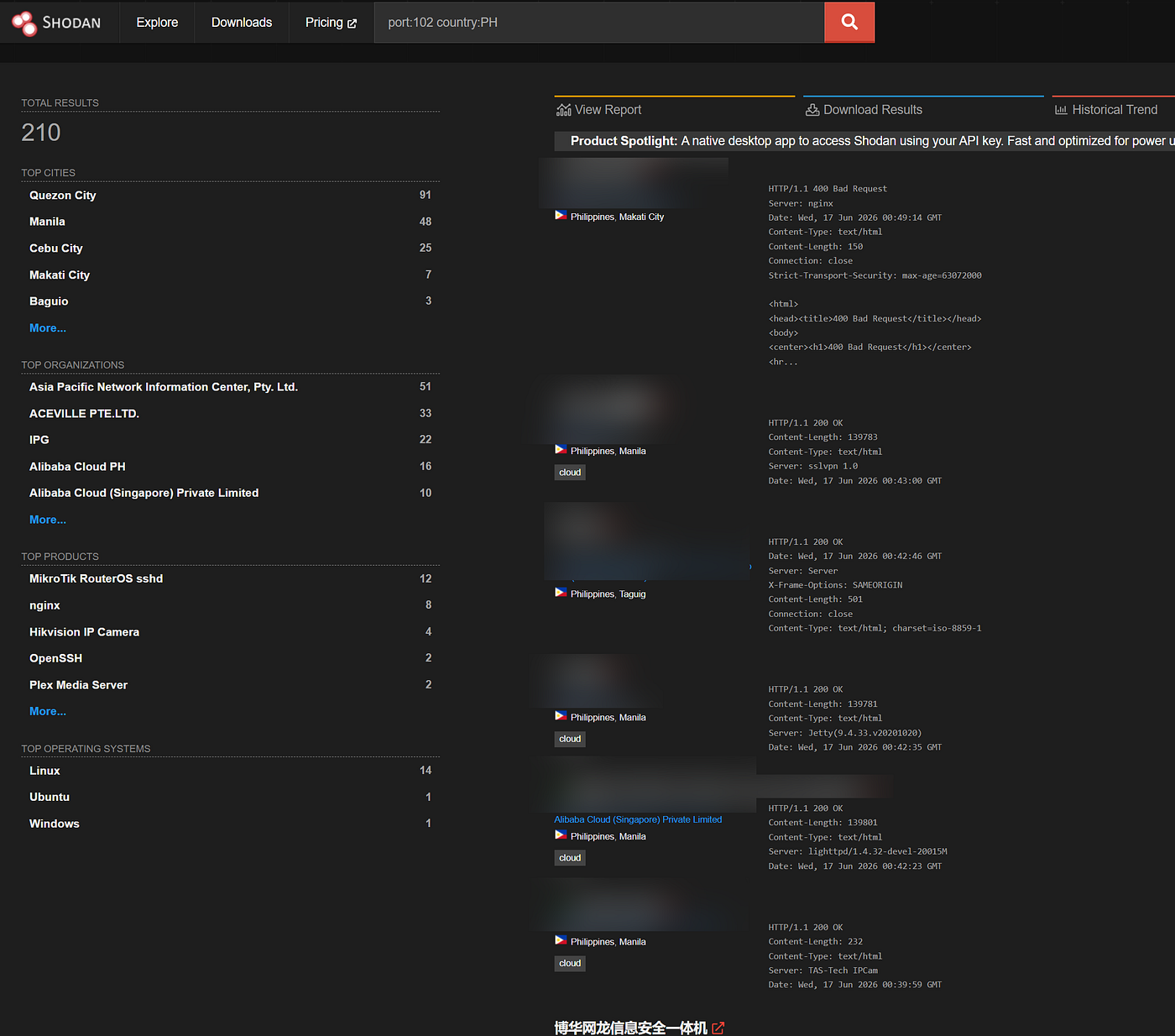1175x1036 pixels.
Task: Filter by Asia Pacific Network Information Center organization
Action: [164, 387]
